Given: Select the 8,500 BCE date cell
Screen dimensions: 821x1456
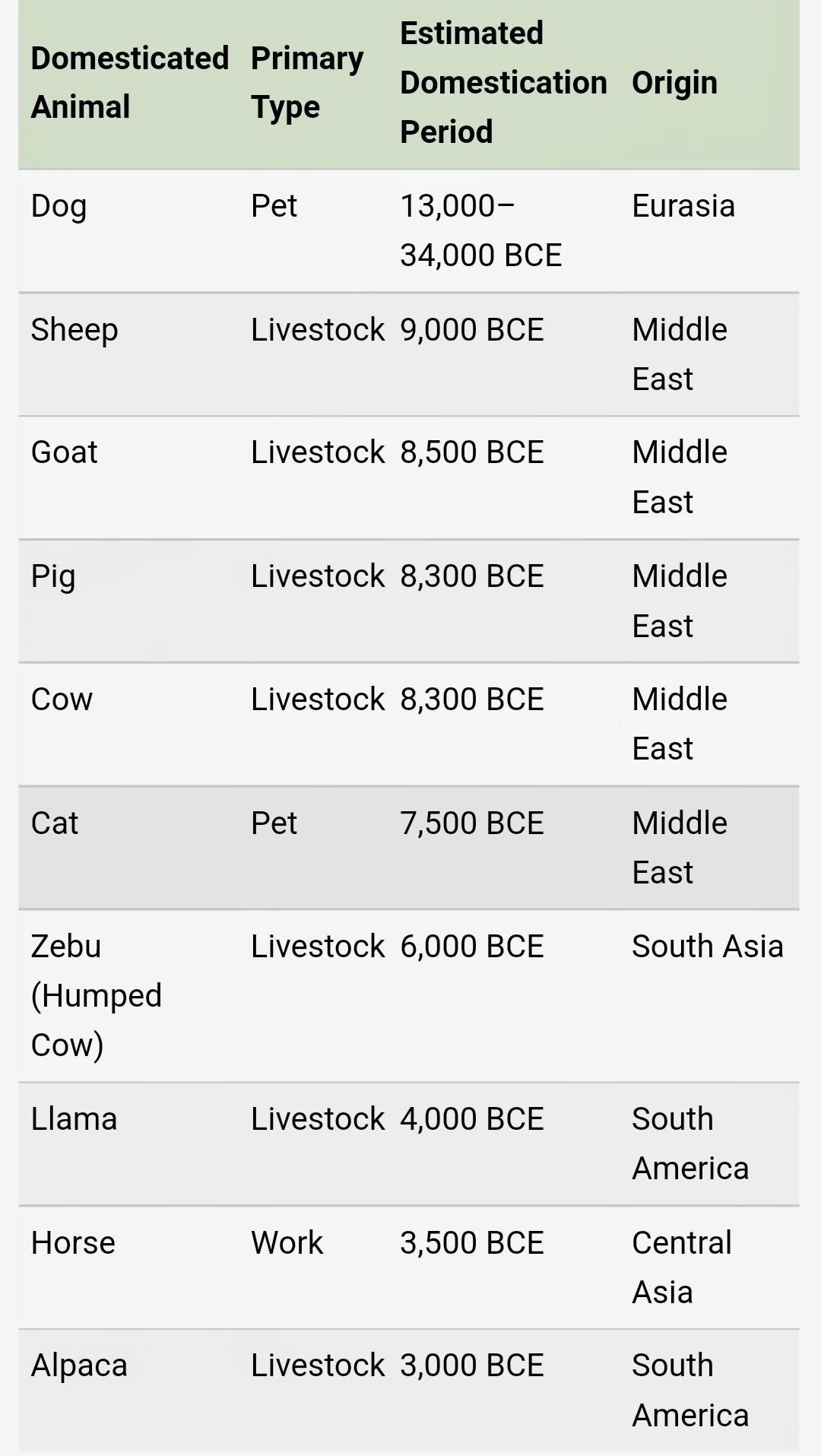Looking at the screenshot, I should click(472, 452).
